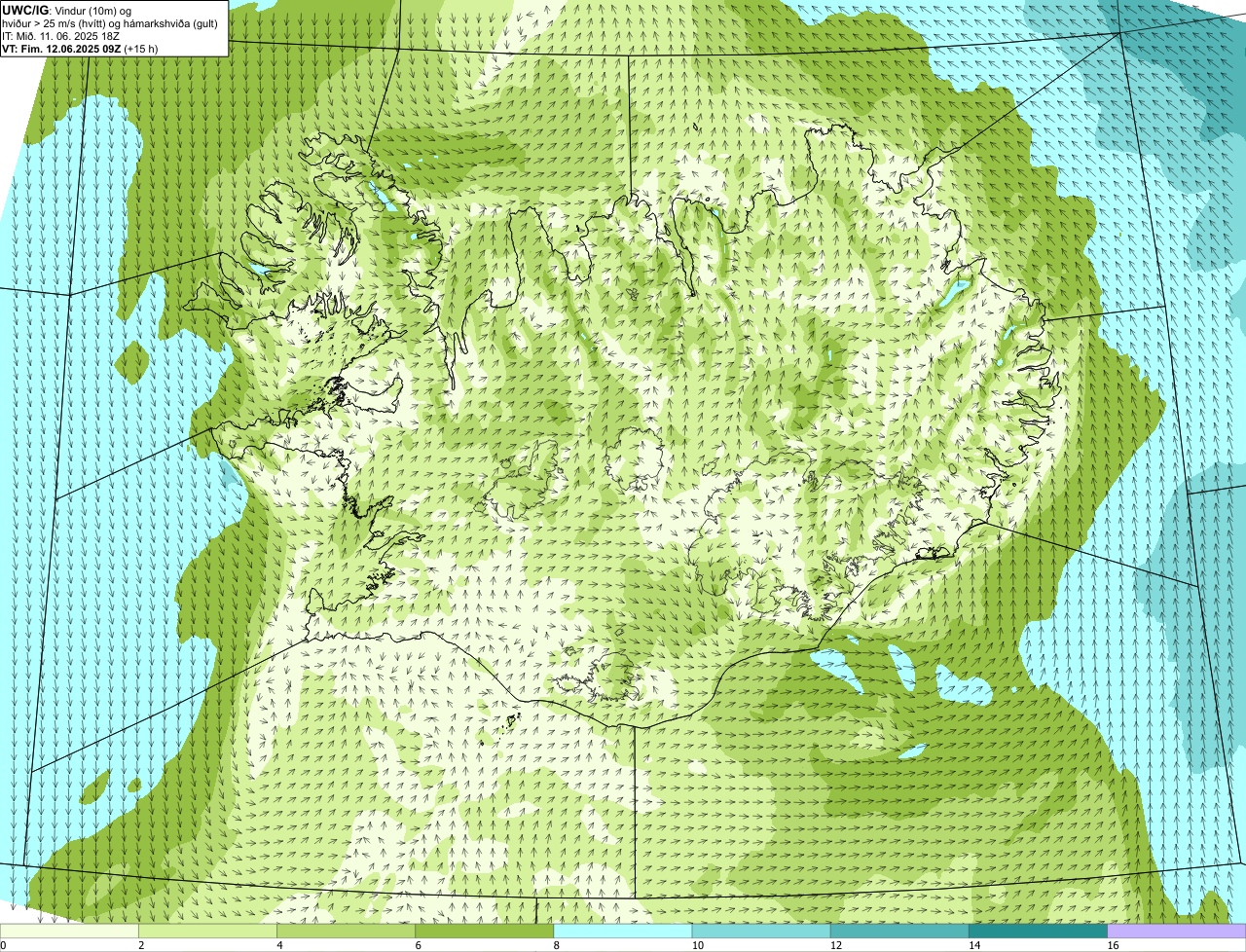Click the legend scale label '4'
The width and height of the screenshot is (1246, 952).
point(279,945)
